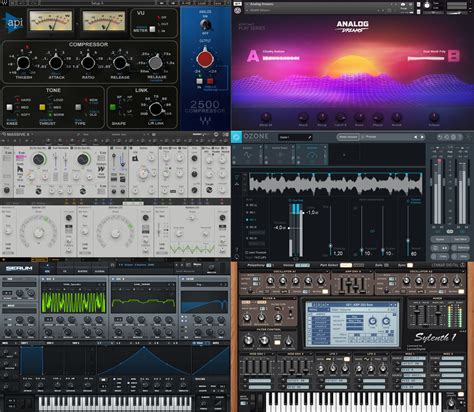Click the Serum master volume knob

pyautogui.click(x=211, y=267)
